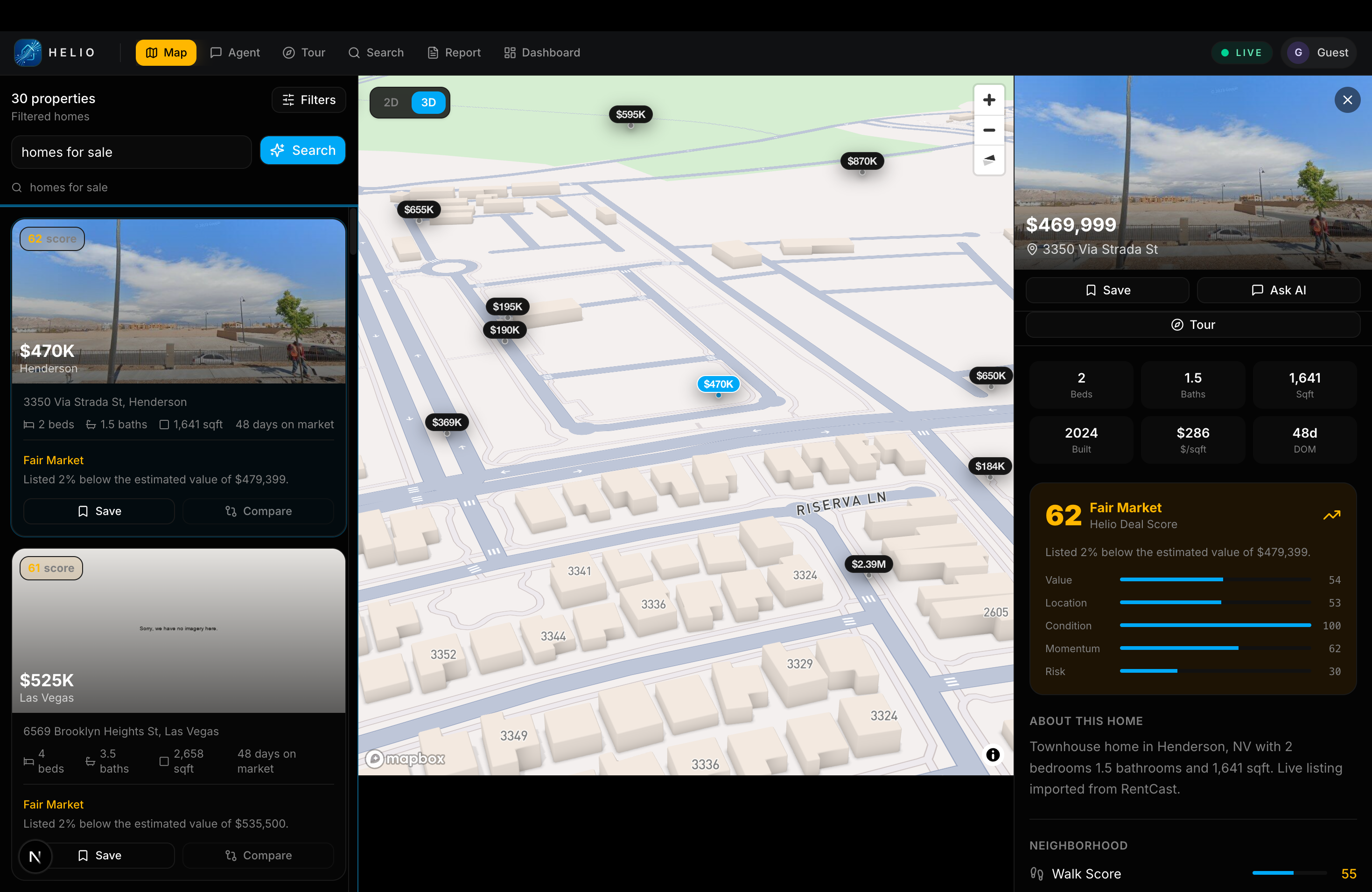
Task: Click the Helio logo icon
Action: click(28, 52)
